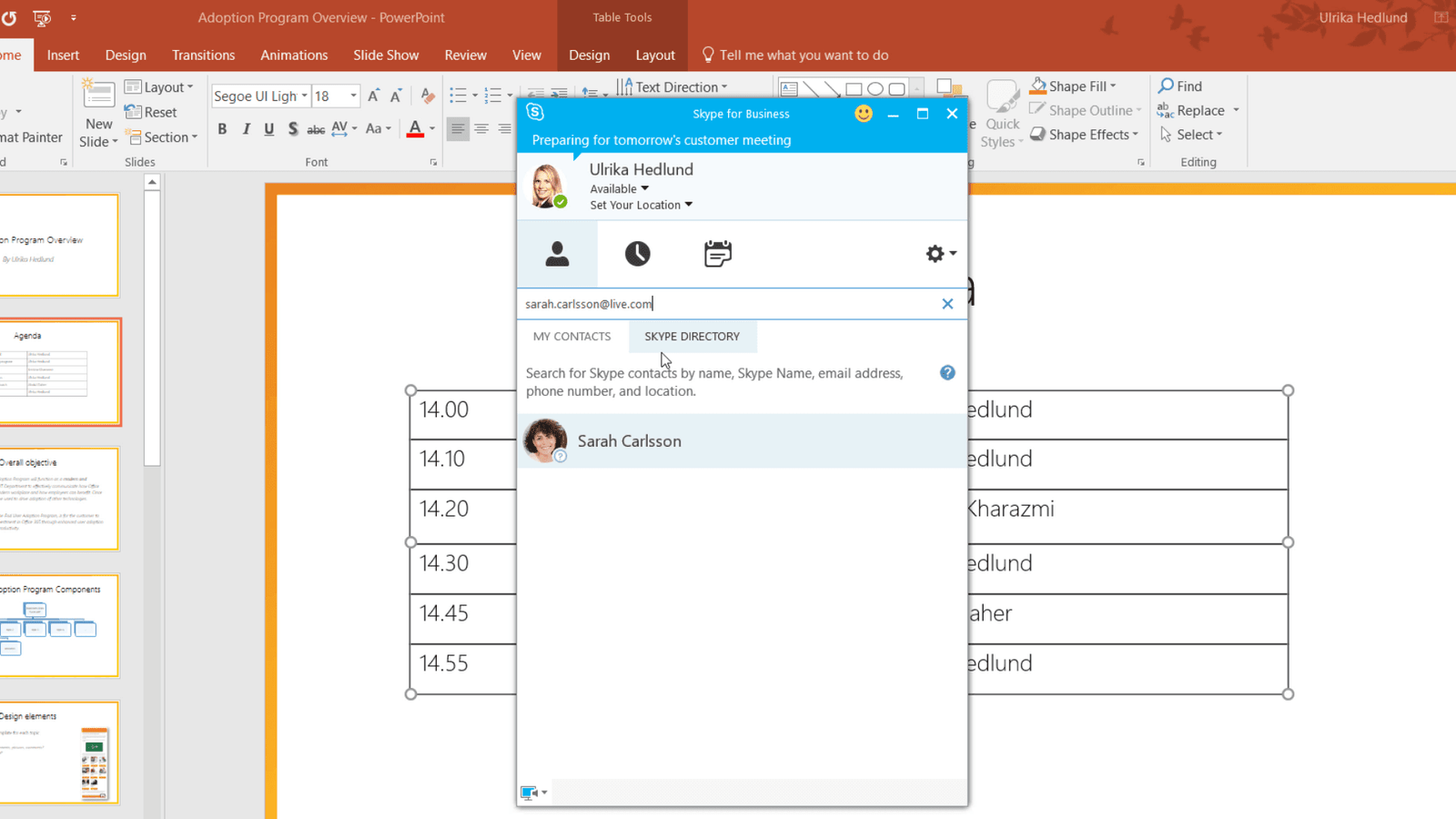Click the Skype search help question icon
Viewport: 1456px width, 819px height.
[x=947, y=373]
